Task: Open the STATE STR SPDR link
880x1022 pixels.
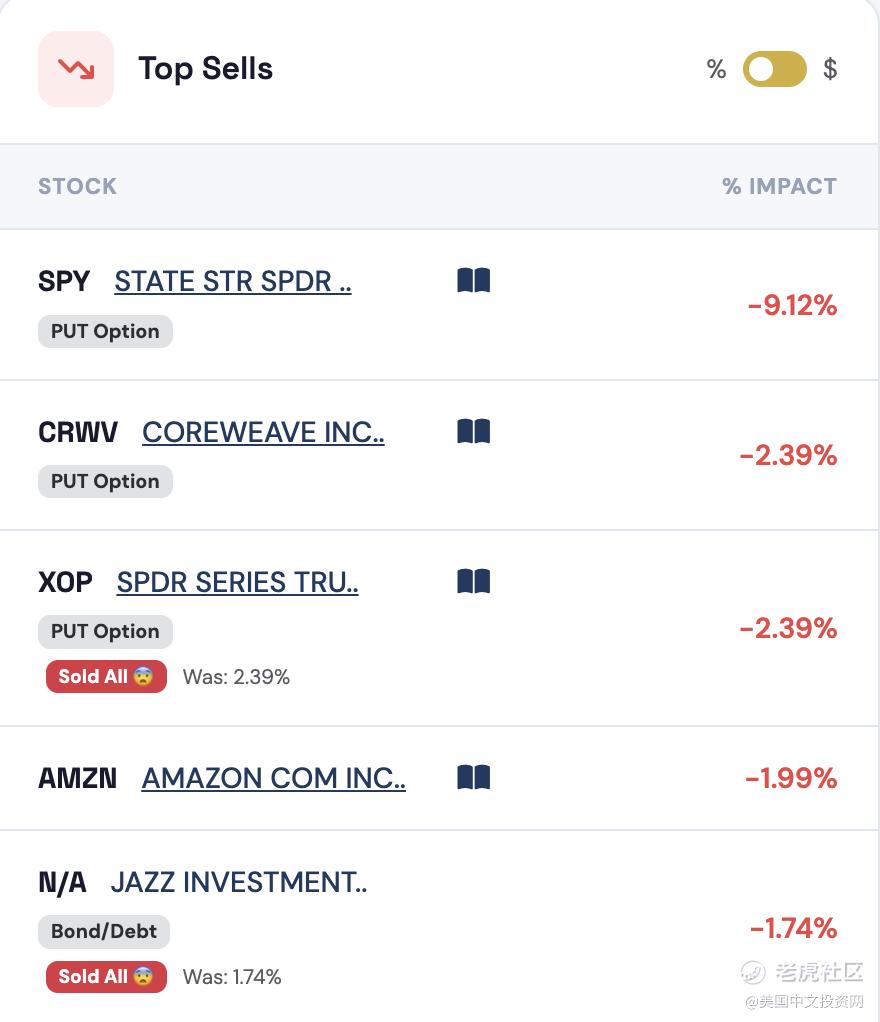Action: (233, 282)
